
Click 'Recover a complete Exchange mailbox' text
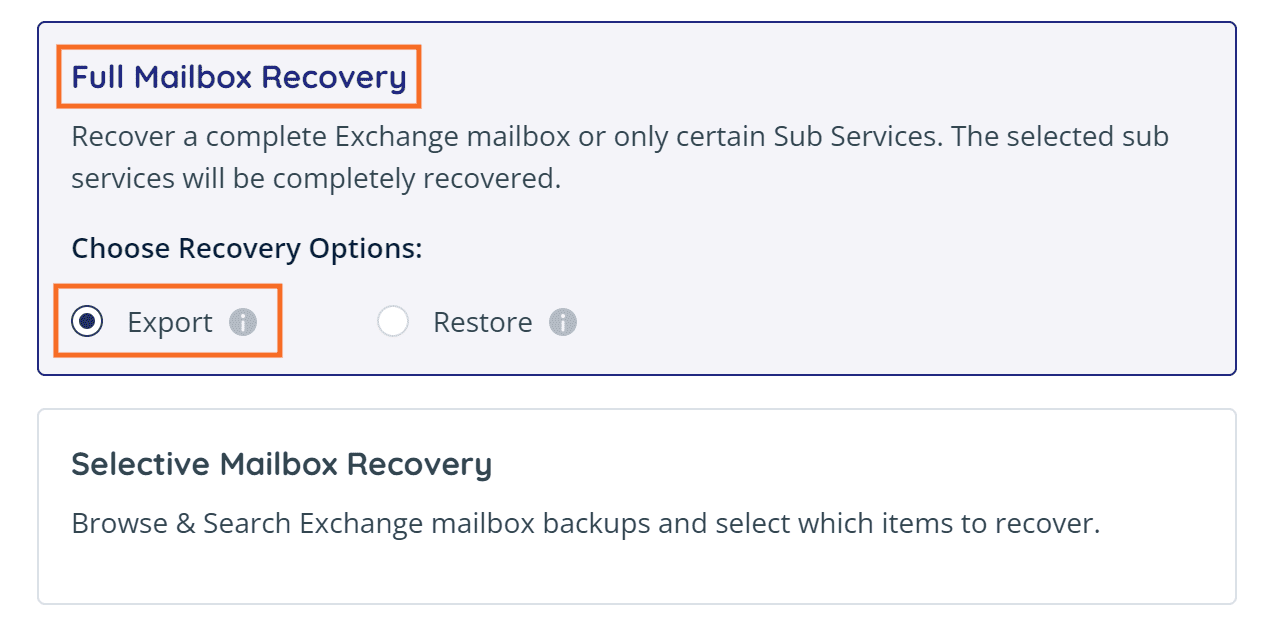pos(321,136)
